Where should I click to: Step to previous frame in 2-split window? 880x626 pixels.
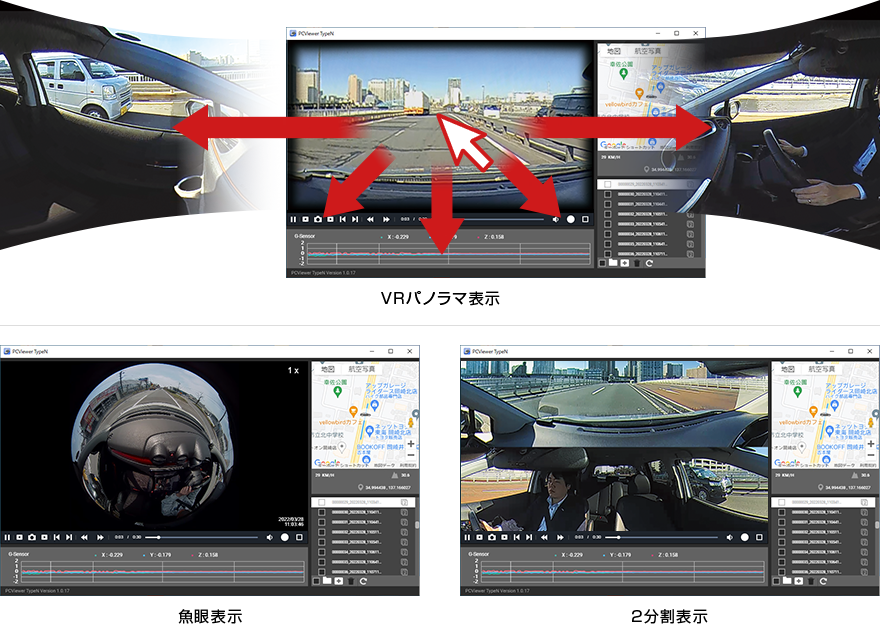516,537
